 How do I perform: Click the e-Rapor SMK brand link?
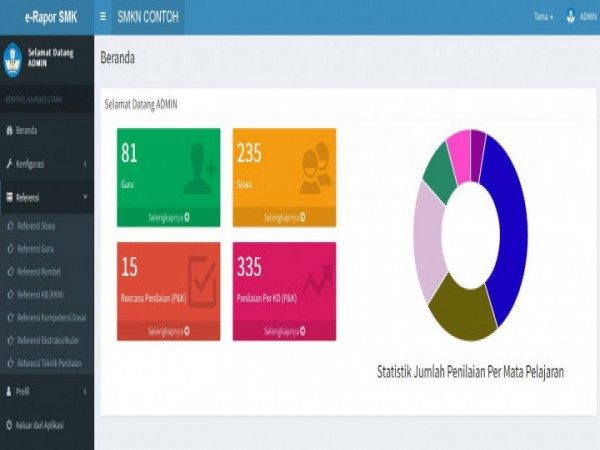coord(51,17)
